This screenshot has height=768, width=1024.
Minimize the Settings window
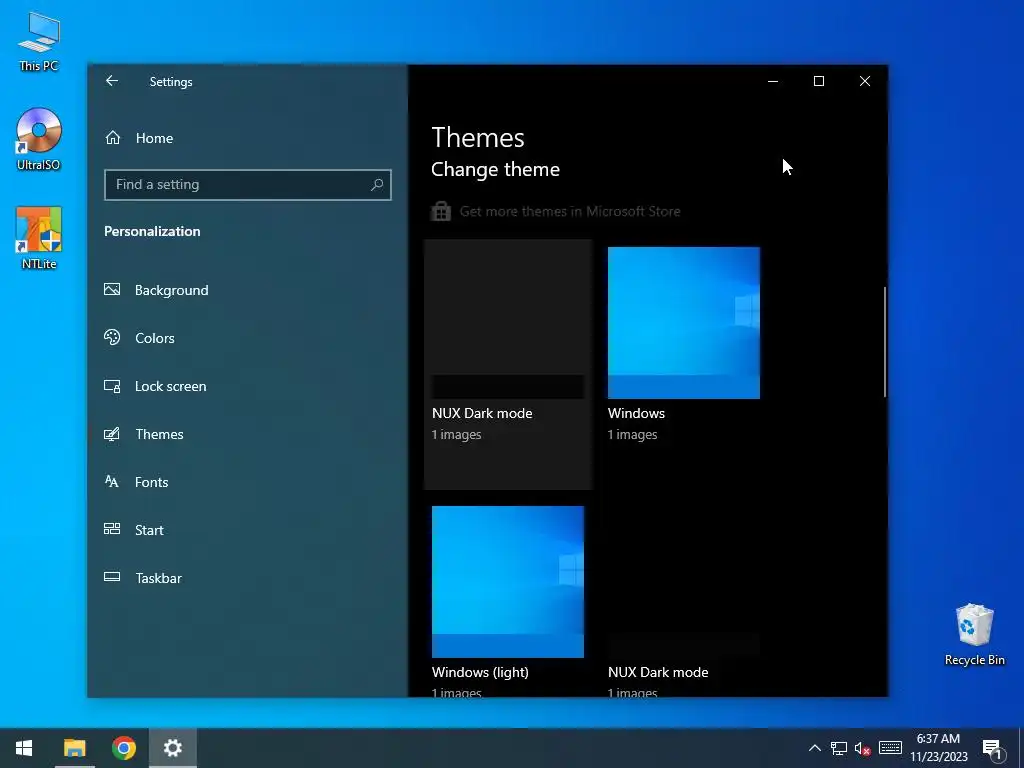pos(773,81)
